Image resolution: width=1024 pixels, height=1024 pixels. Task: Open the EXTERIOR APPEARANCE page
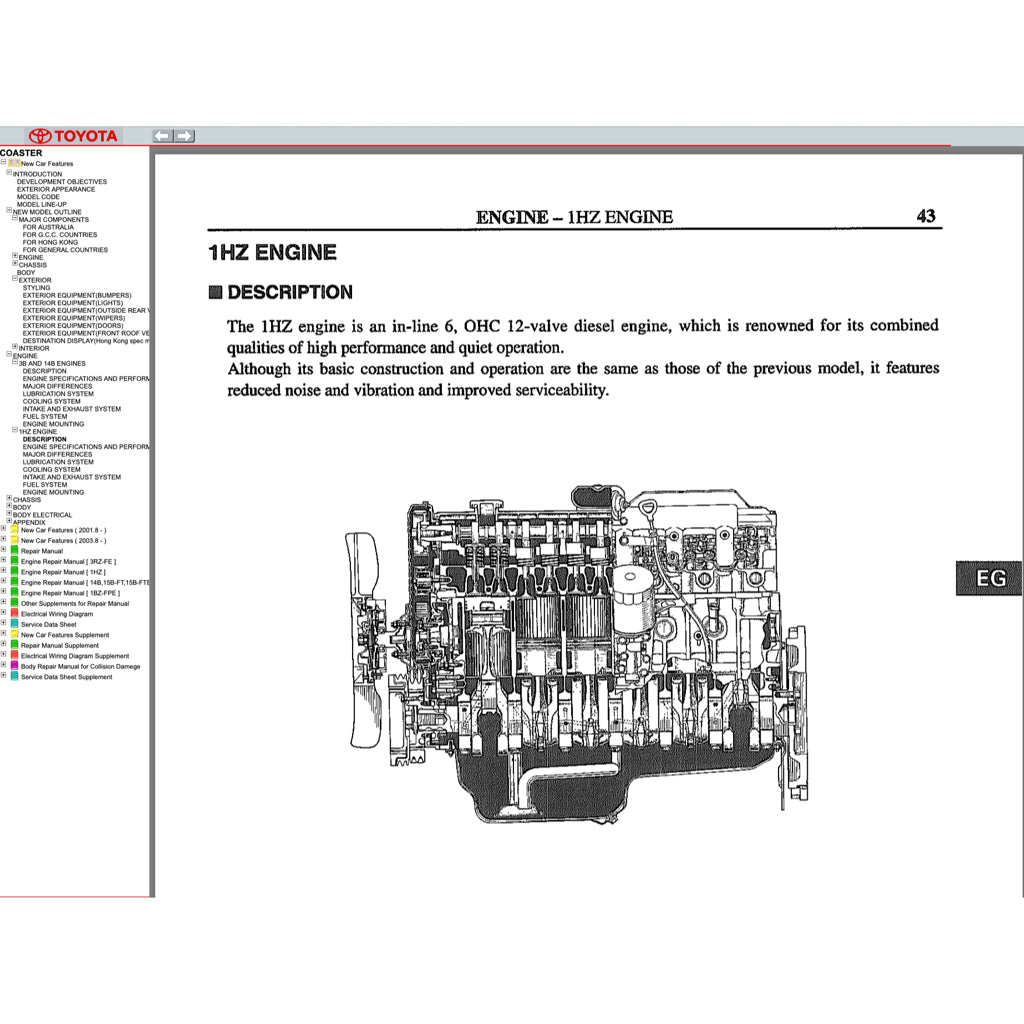(55, 189)
